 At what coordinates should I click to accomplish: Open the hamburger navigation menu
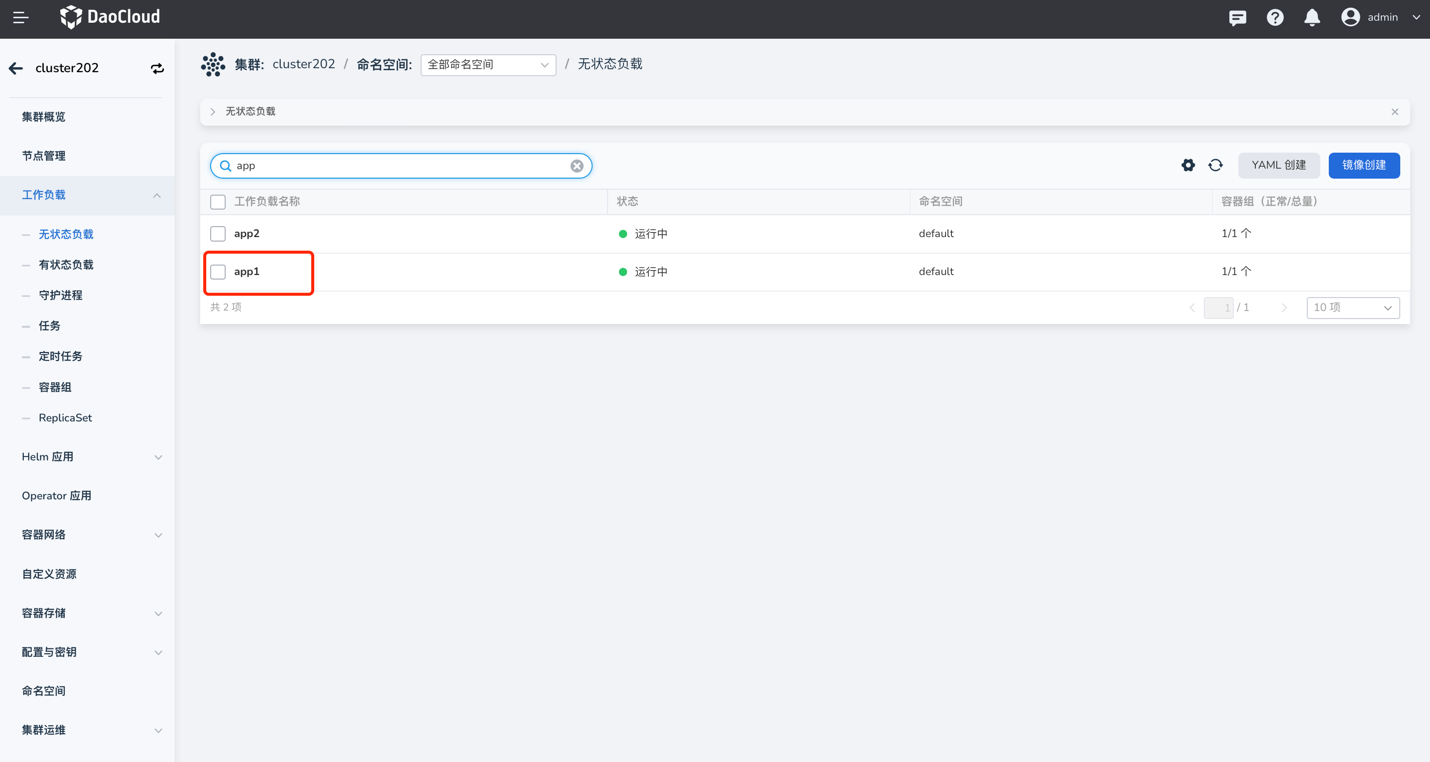pos(20,18)
